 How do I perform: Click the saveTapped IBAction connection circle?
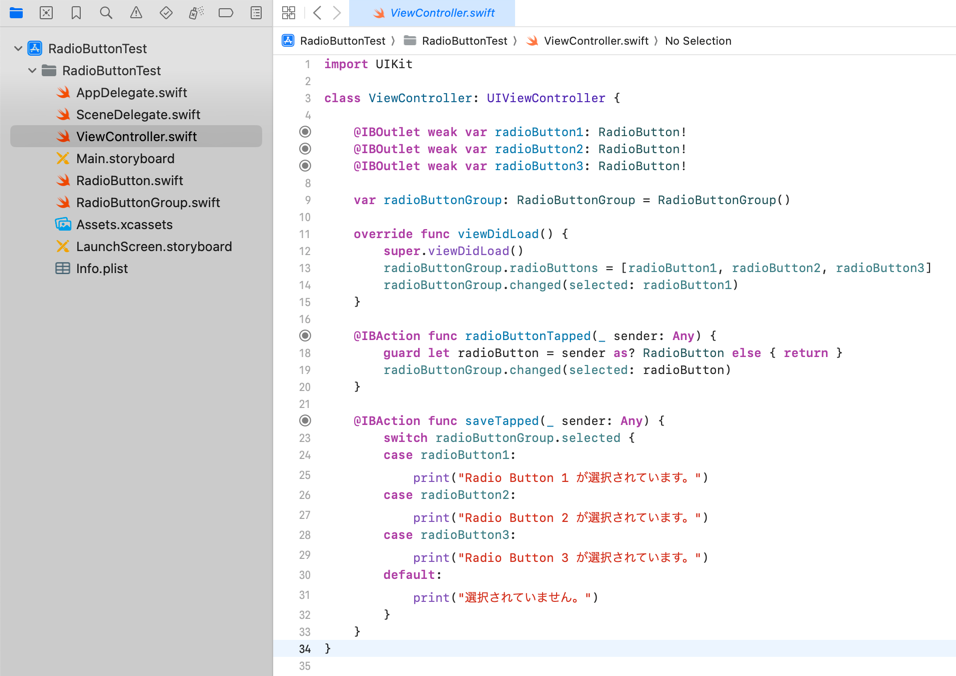coord(305,421)
